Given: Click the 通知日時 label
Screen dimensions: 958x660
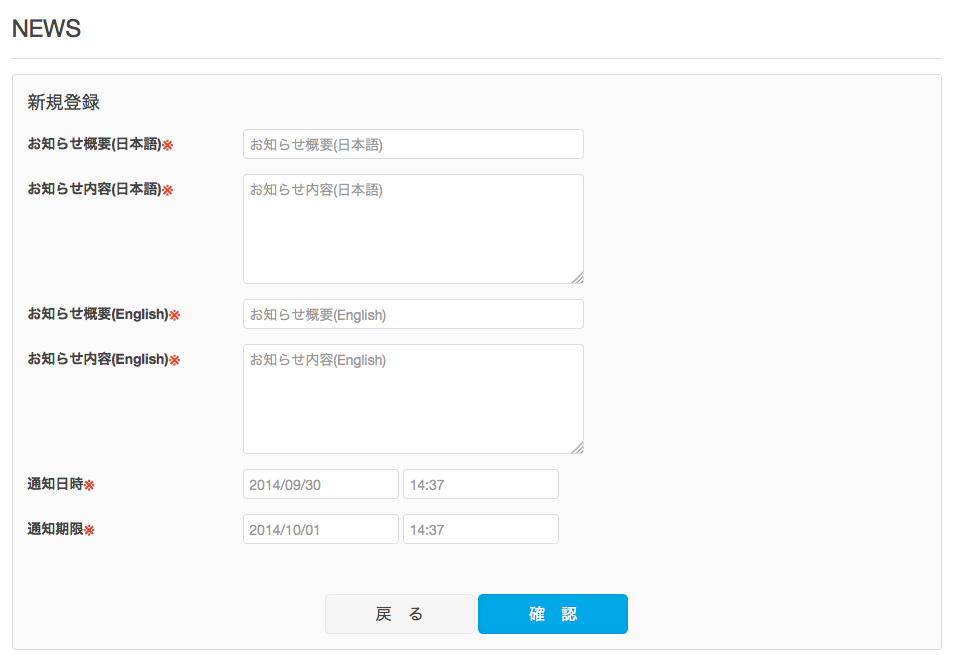Looking at the screenshot, I should click(x=55, y=484).
